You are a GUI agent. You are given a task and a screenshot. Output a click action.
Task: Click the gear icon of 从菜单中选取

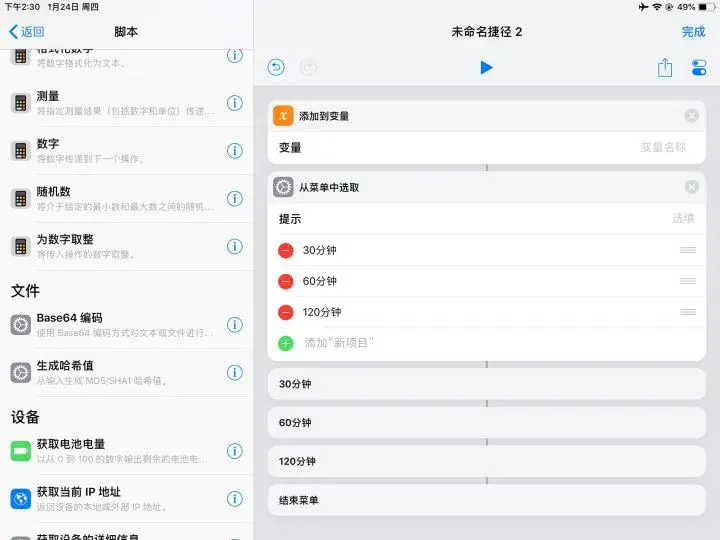(283, 187)
